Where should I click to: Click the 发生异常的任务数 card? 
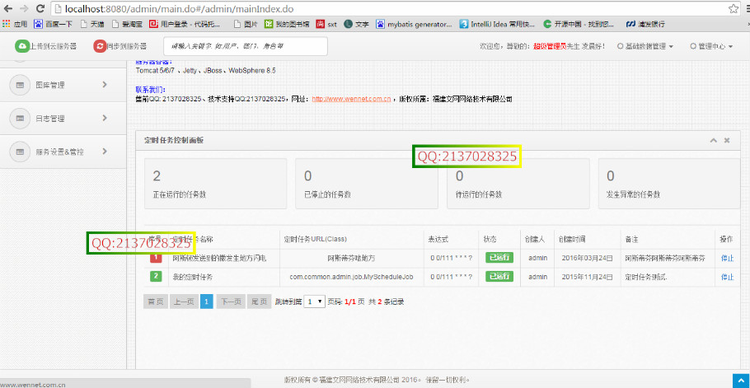click(669, 184)
